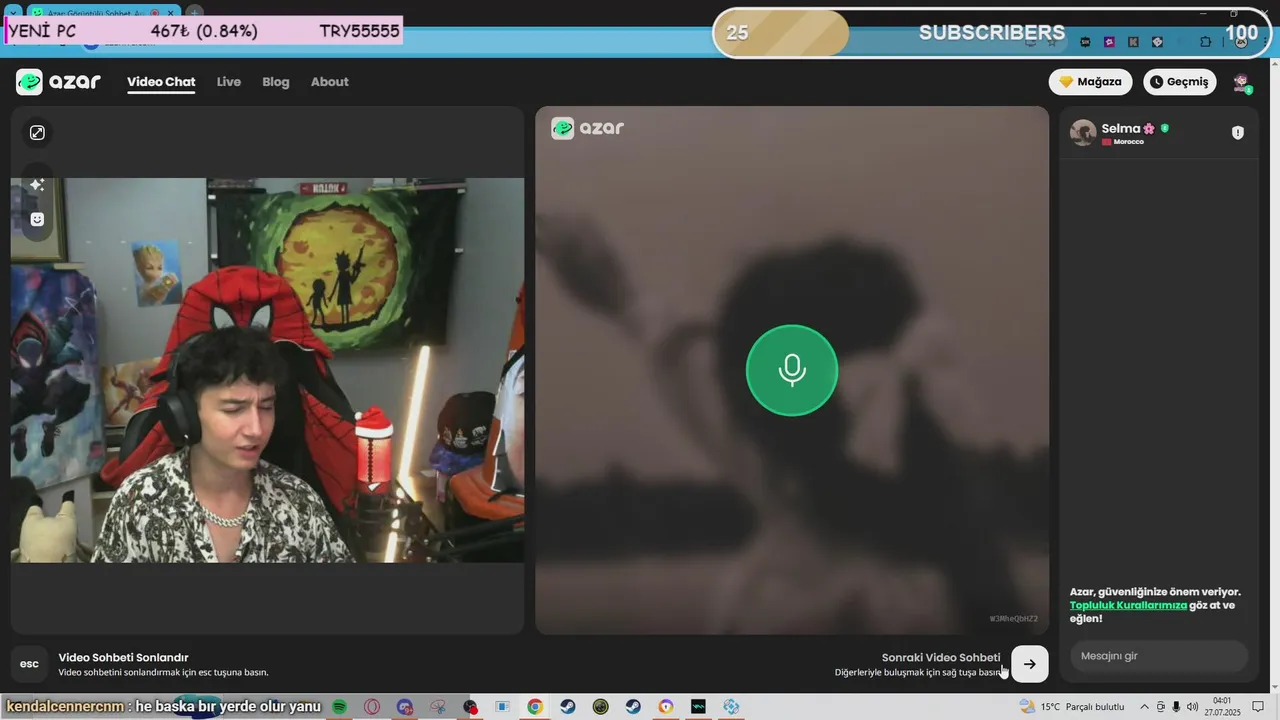Viewport: 1280px width, 720px height.
Task: Open your profile avatar menu
Action: coord(1242,82)
